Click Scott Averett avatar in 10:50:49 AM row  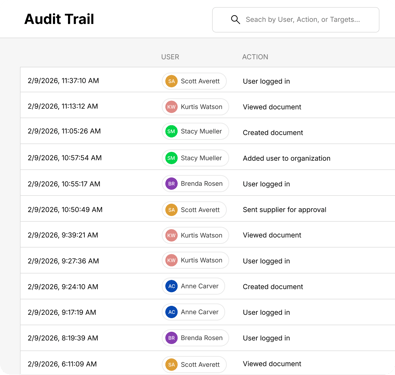point(171,210)
